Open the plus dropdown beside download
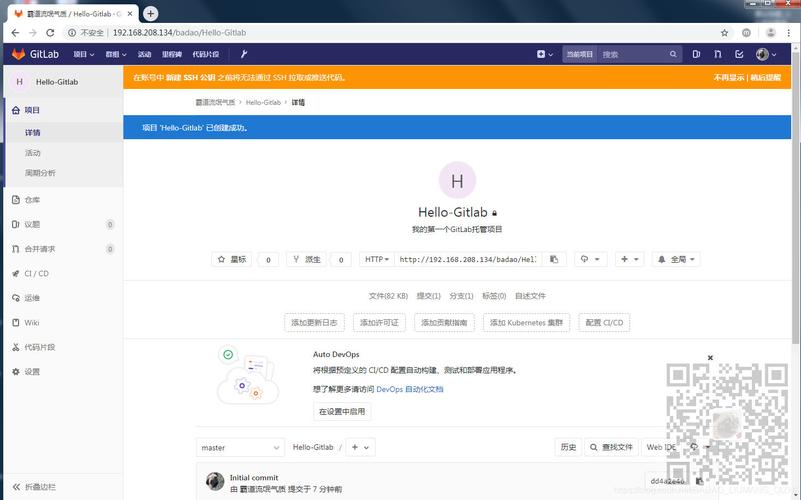This screenshot has width=801, height=500. (x=629, y=259)
